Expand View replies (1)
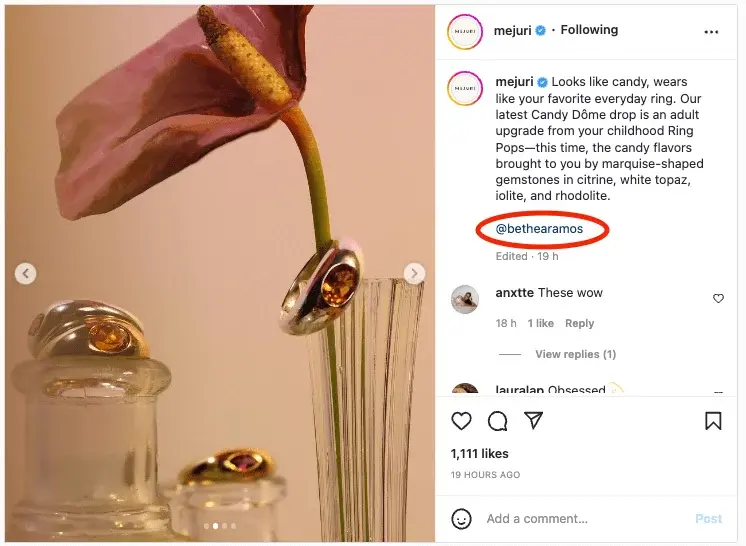The height and width of the screenshot is (546, 746). [575, 354]
